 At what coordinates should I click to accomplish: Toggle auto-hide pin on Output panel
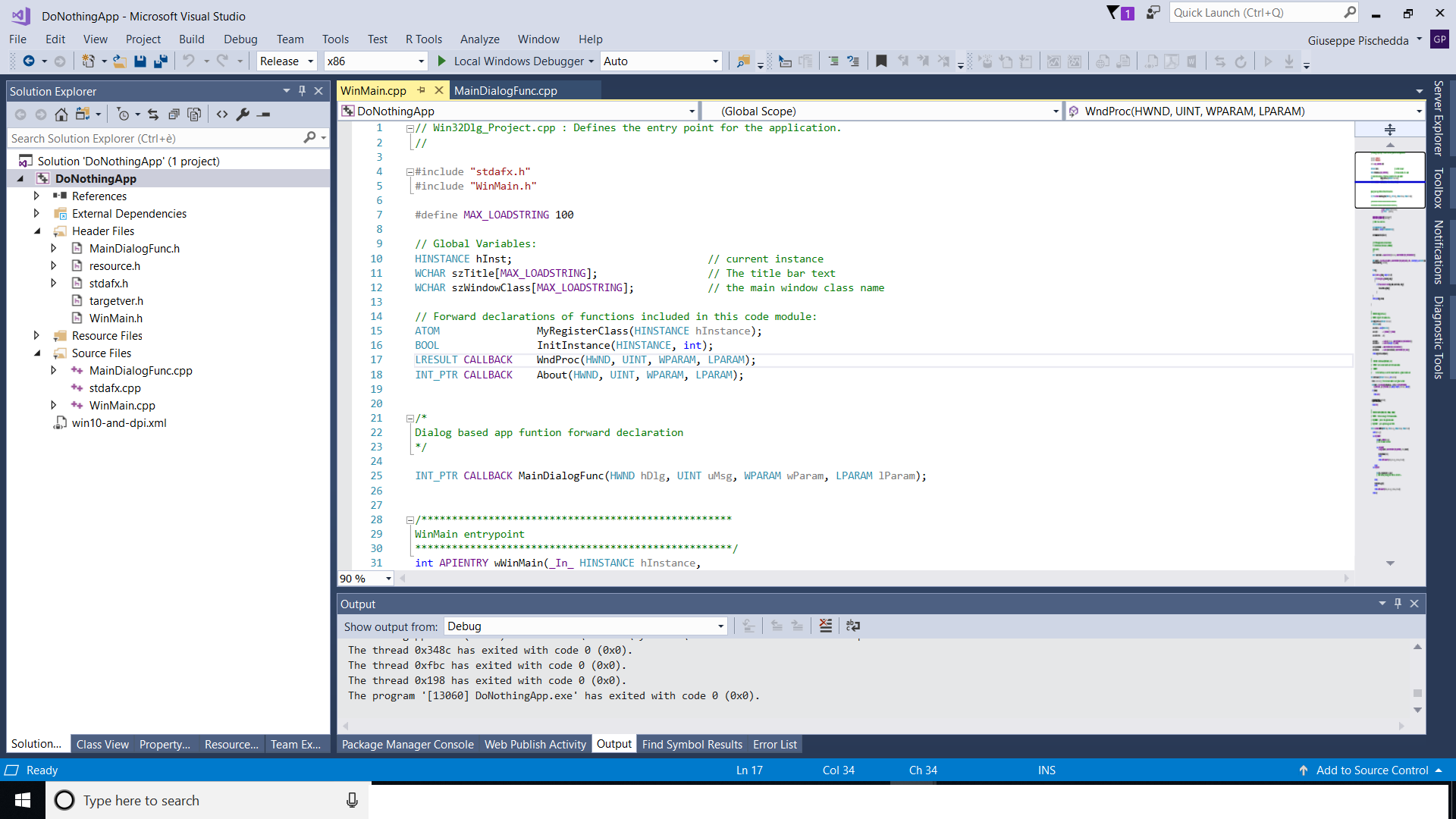click(1398, 604)
